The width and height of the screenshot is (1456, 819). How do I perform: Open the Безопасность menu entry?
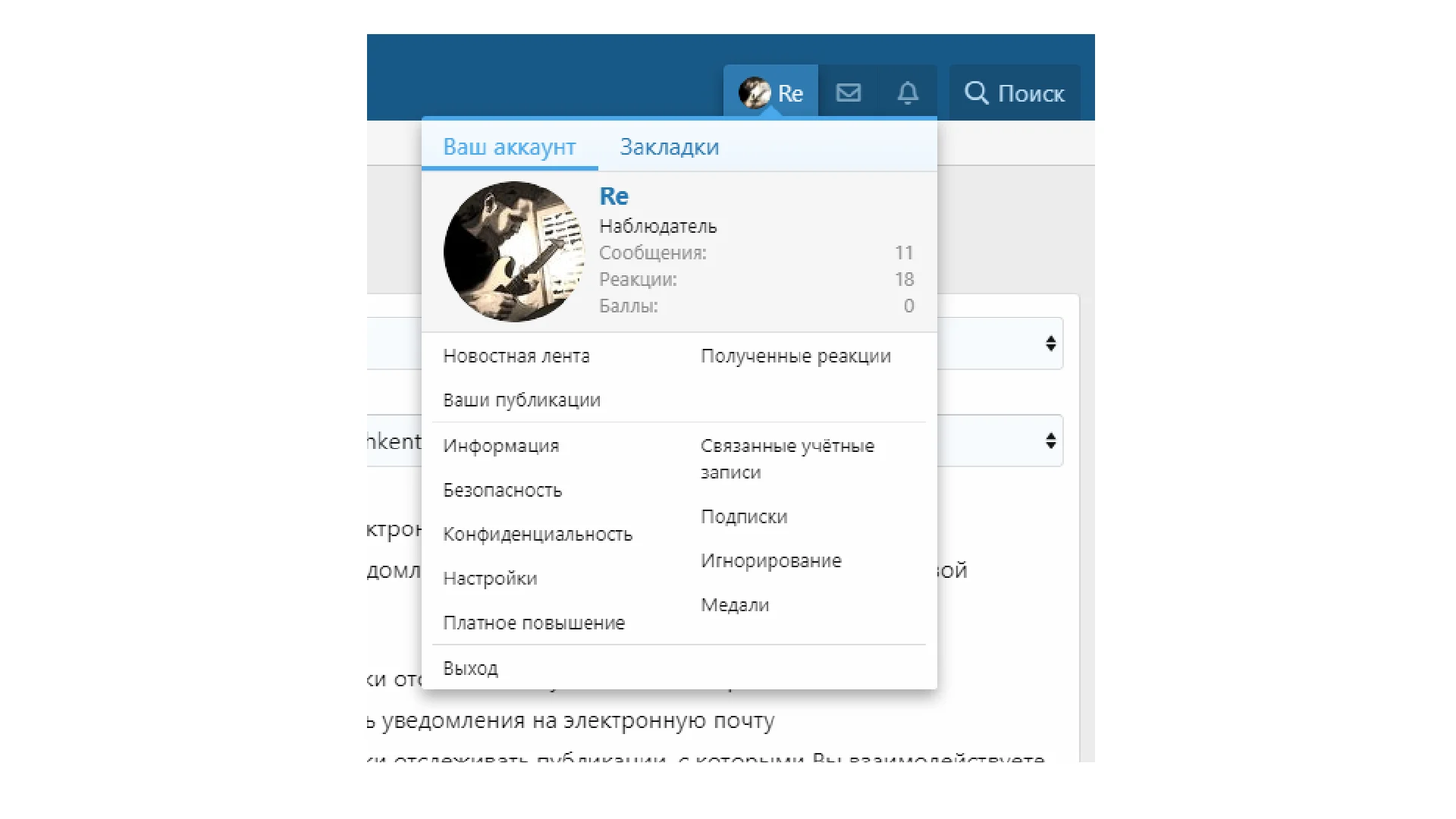pos(502,491)
